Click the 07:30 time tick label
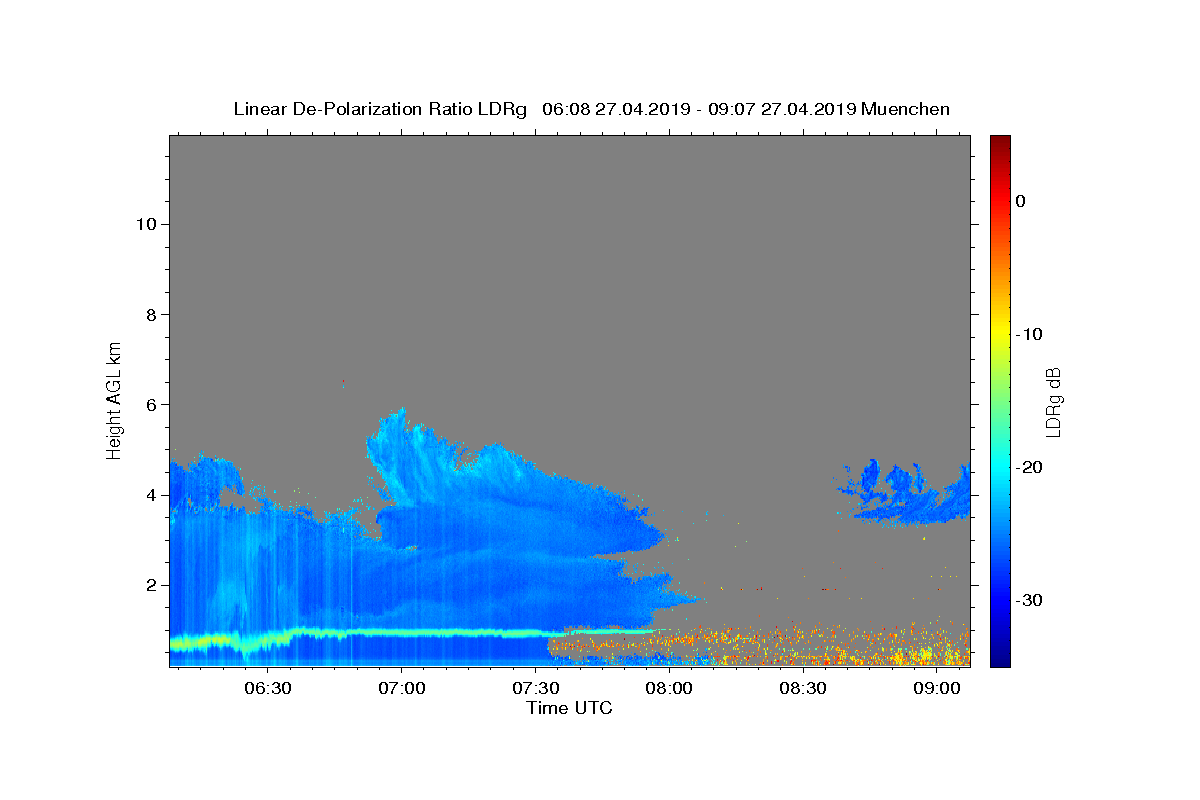 click(535, 688)
